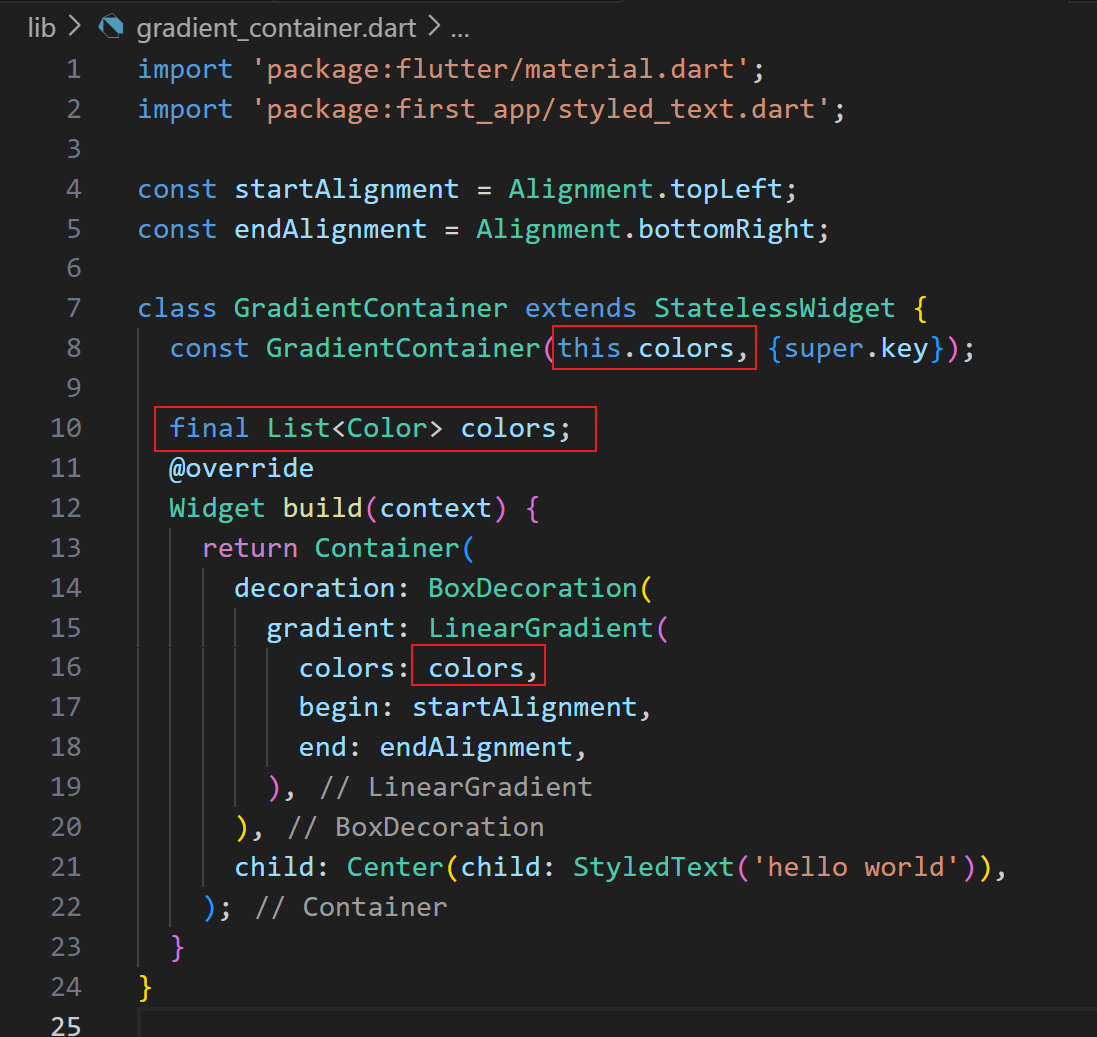Click the Dart file icon in breadcrumb

pyautogui.click(x=111, y=27)
